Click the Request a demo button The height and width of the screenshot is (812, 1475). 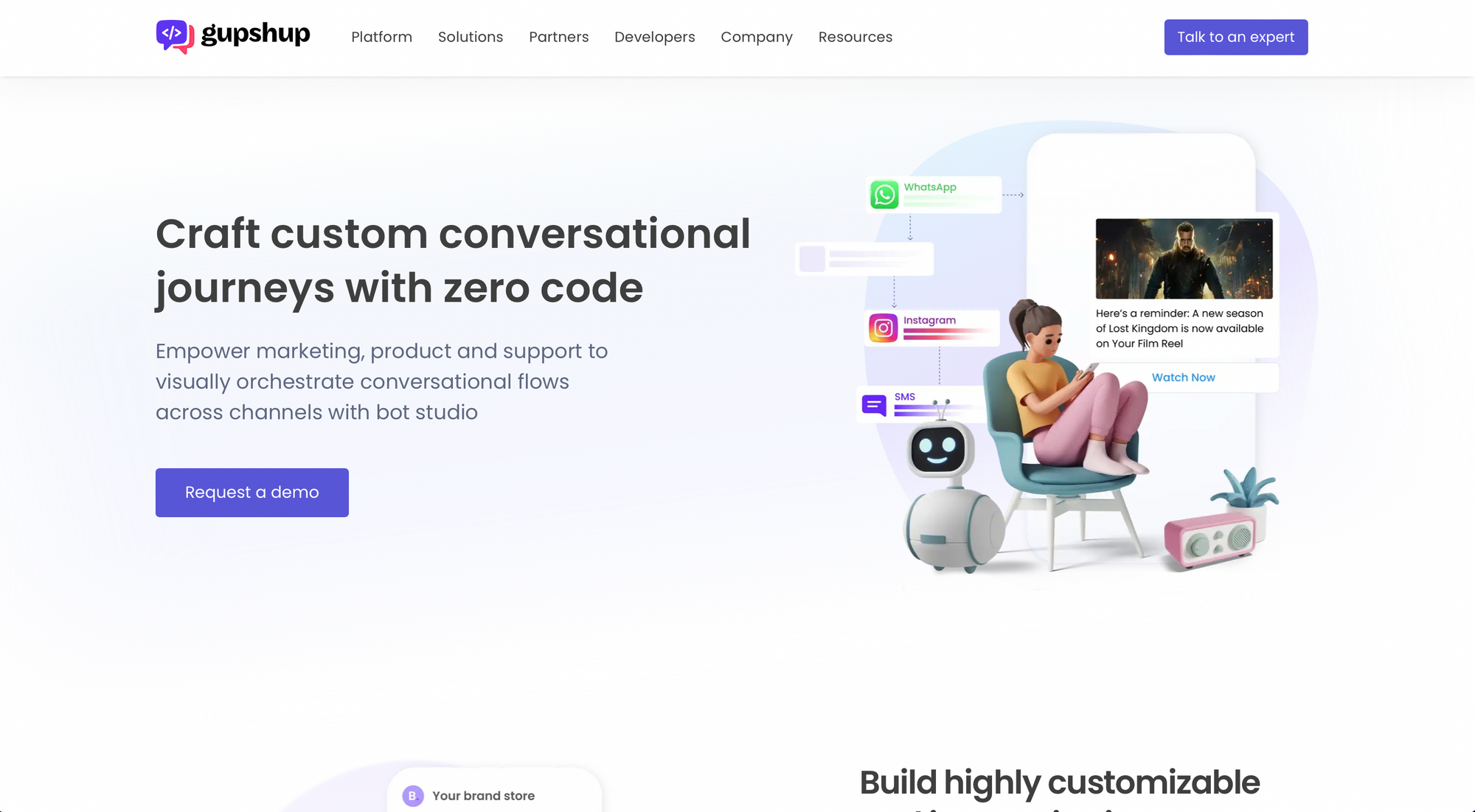252,492
